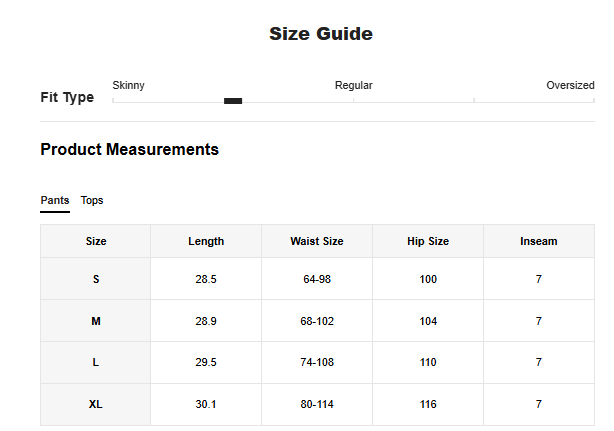
Task: Click the black Fit Type slider marker
Action: pos(233,101)
